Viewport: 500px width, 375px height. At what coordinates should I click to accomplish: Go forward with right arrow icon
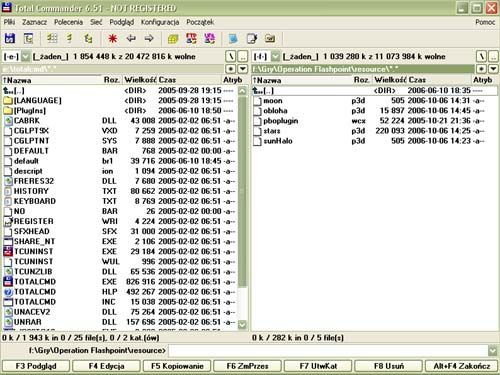149,38
